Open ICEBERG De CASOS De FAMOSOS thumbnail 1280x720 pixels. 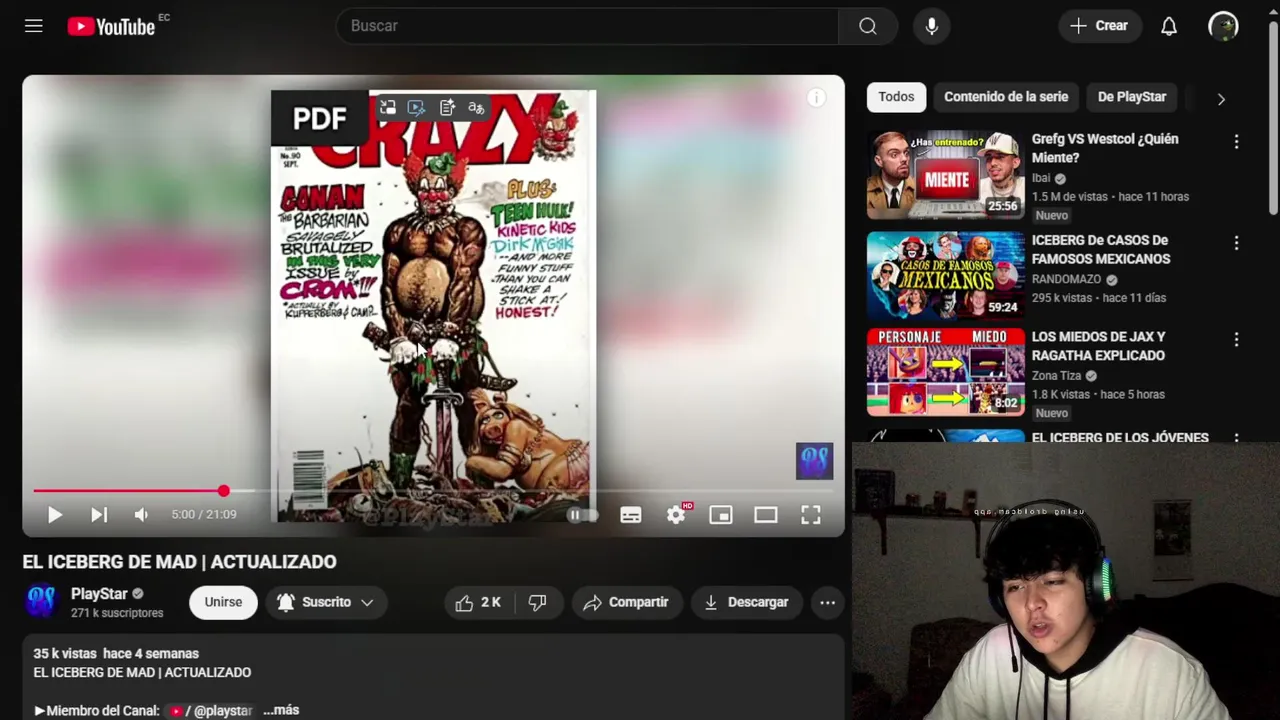[x=946, y=275]
